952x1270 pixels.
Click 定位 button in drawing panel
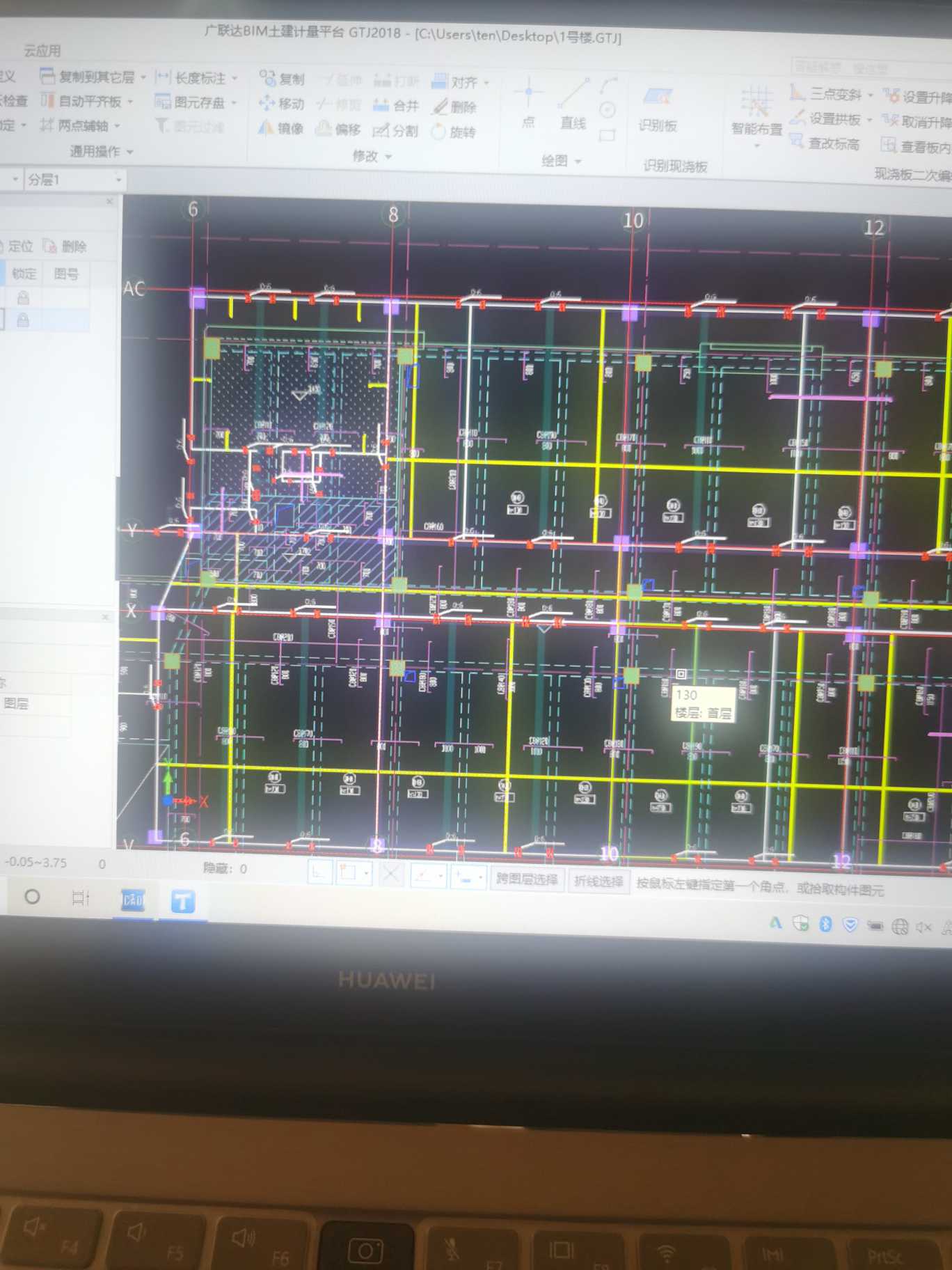(16, 246)
